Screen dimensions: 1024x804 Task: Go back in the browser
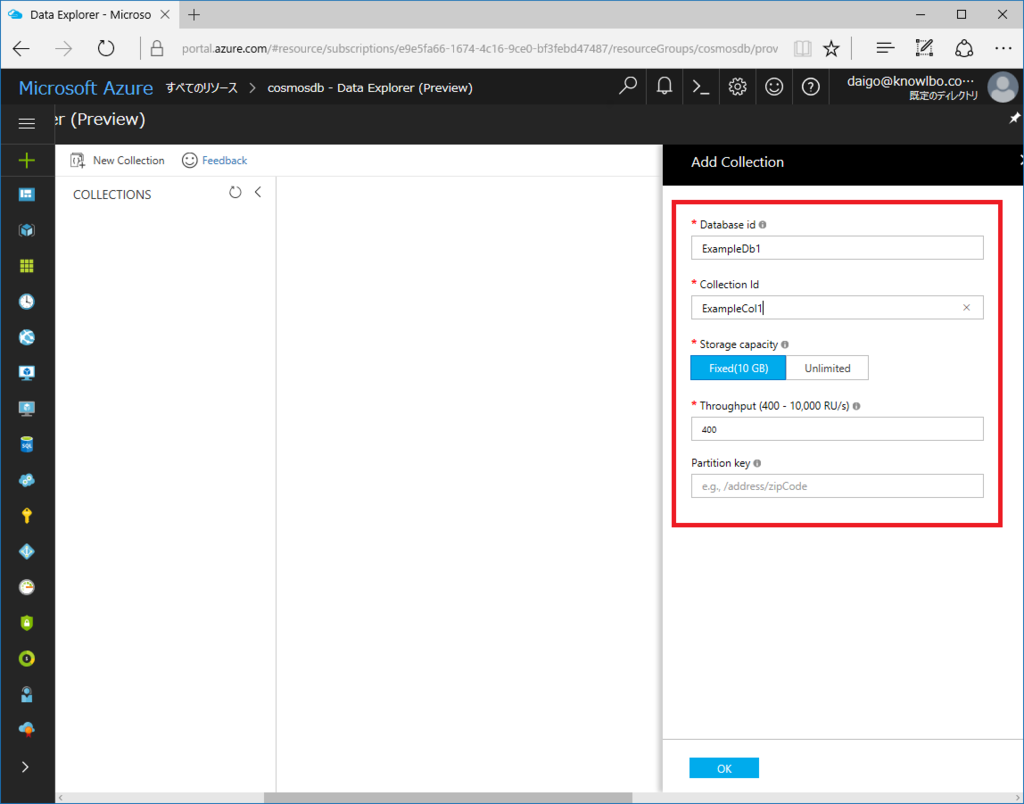(22, 48)
